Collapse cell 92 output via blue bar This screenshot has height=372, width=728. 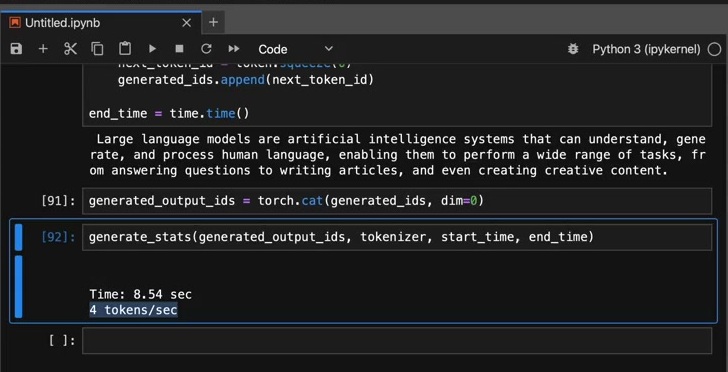click(19, 287)
